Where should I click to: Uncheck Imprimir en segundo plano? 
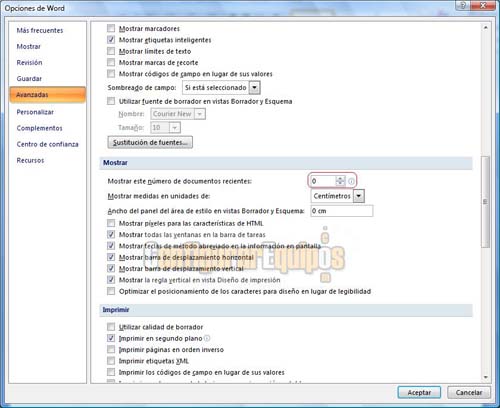[111, 338]
